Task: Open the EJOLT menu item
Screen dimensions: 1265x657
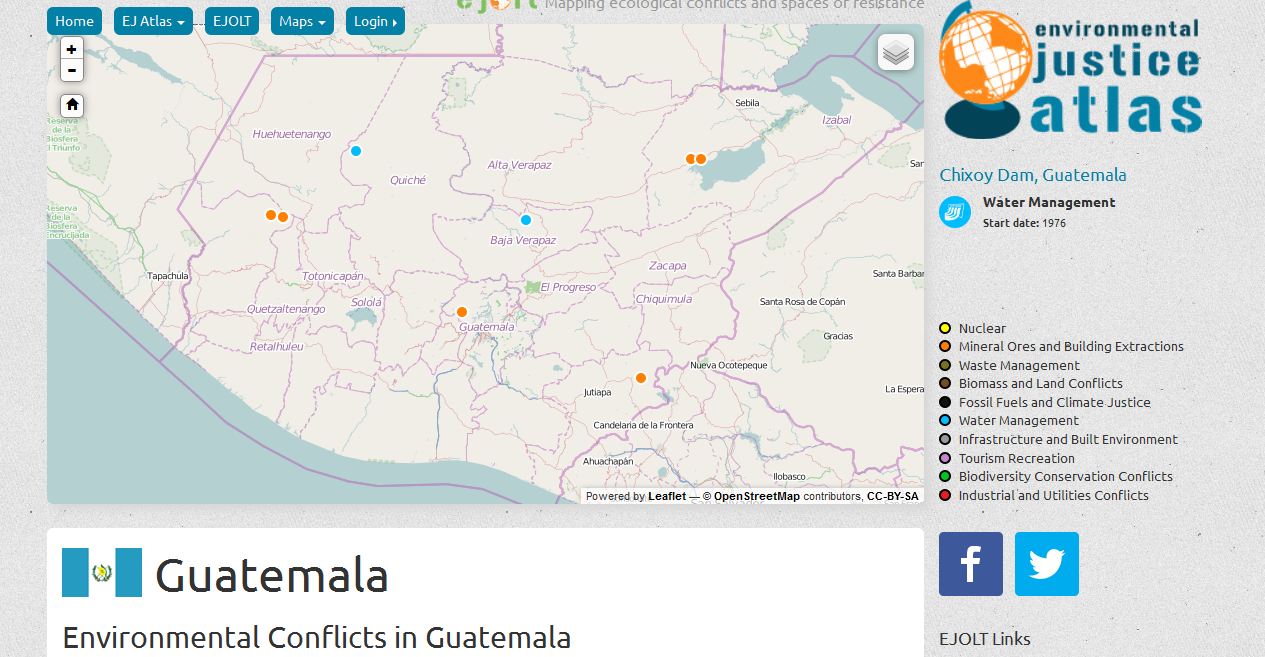Action: (x=231, y=21)
